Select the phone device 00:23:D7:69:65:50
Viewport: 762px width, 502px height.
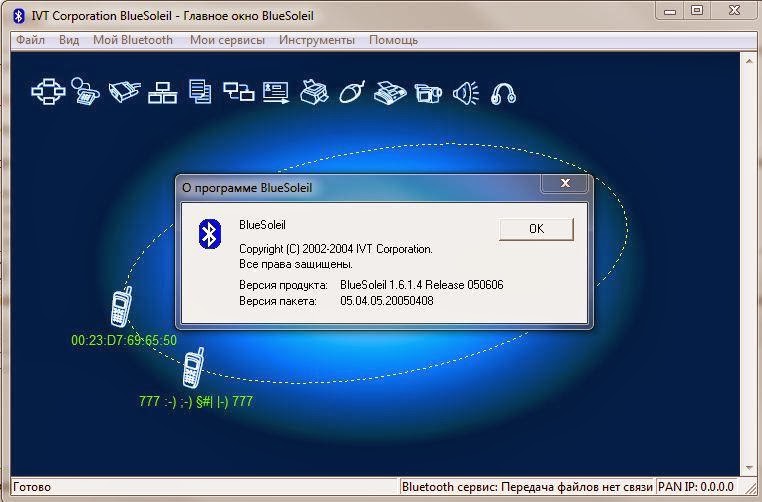[x=121, y=307]
